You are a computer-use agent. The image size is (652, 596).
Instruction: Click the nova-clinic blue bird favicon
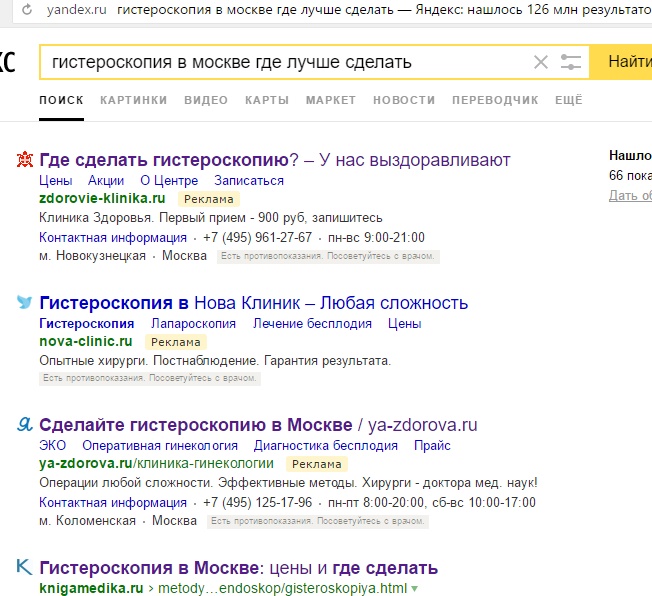point(25,303)
